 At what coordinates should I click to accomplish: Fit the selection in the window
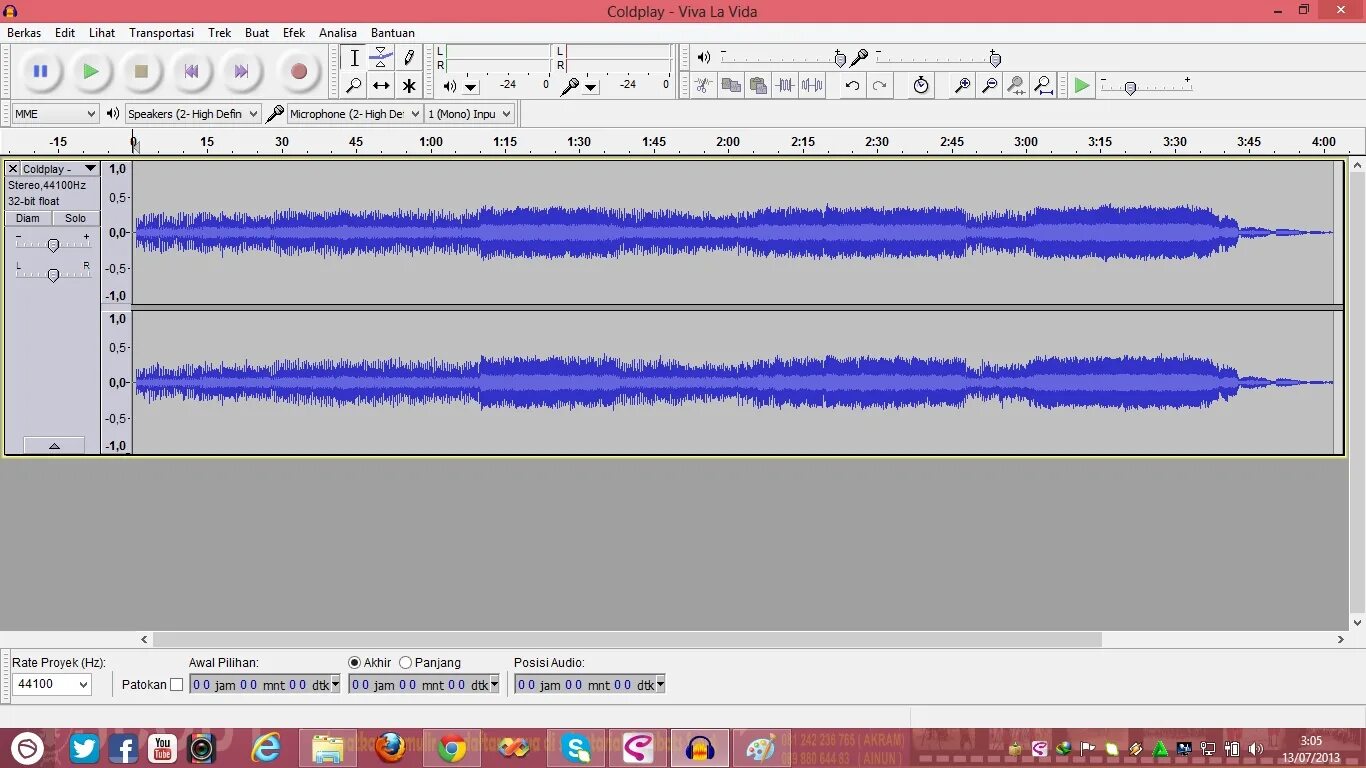point(1016,85)
